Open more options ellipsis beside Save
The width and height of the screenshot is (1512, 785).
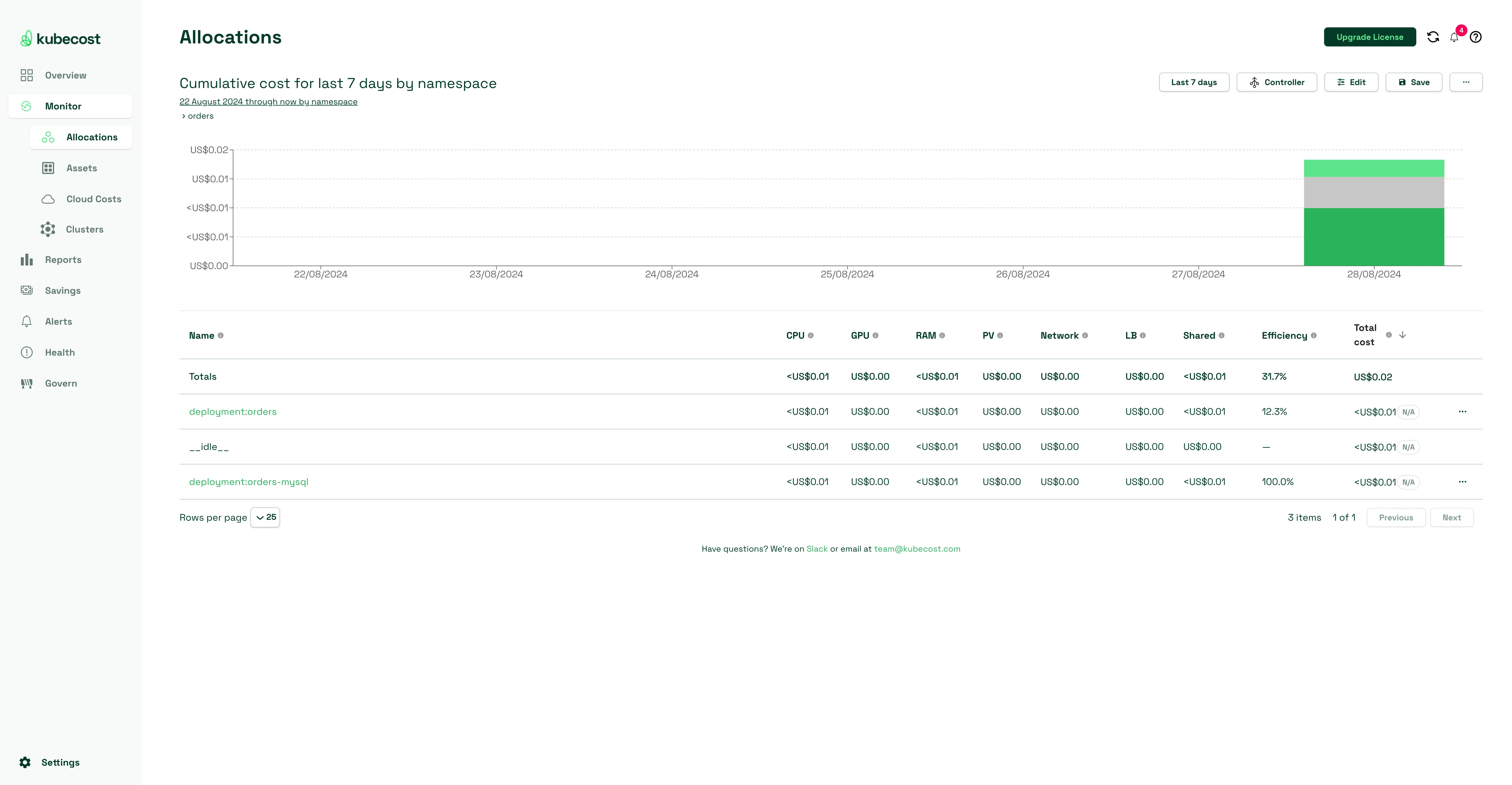(1466, 82)
